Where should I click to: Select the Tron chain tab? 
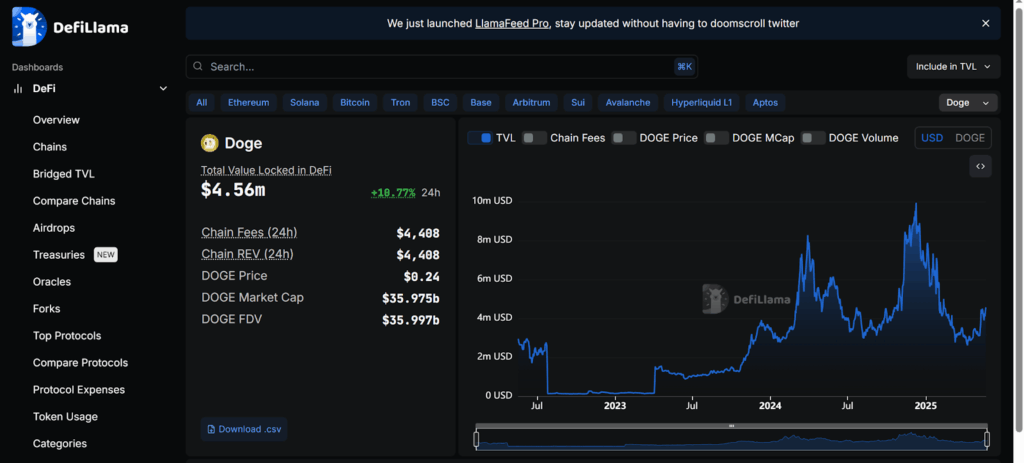[x=400, y=103]
